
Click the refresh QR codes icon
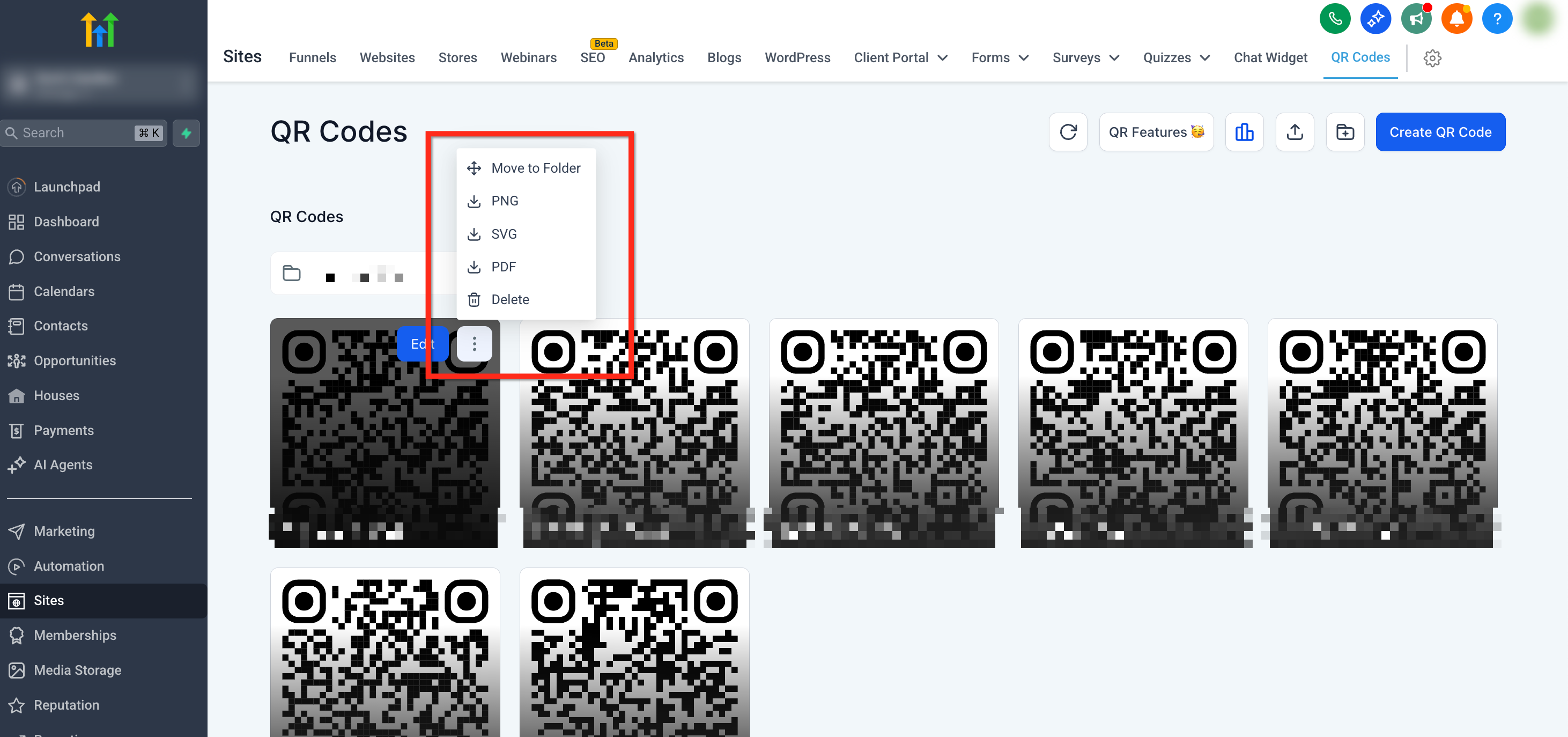point(1068,132)
